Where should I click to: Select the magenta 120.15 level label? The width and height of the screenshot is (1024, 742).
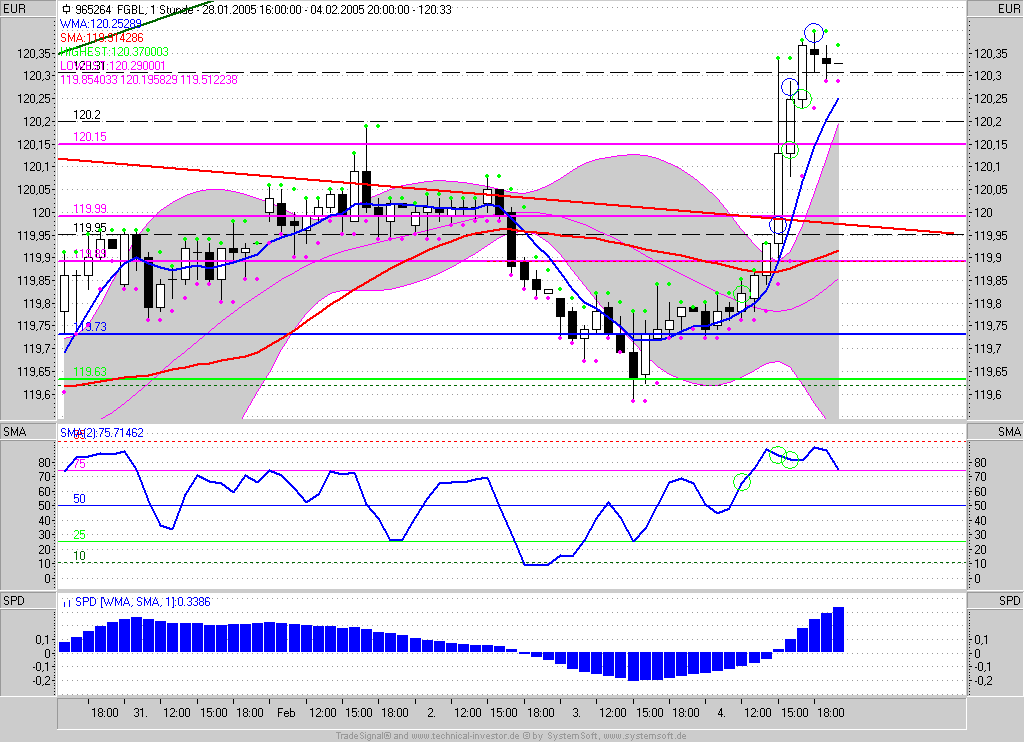tap(89, 137)
